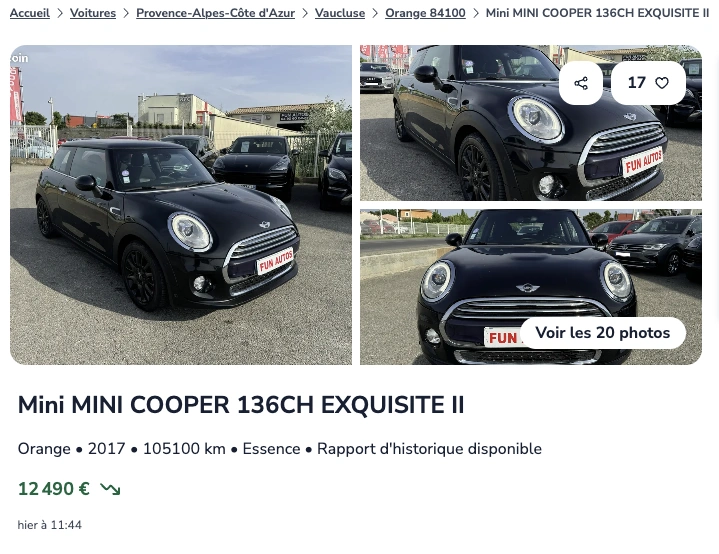Open Orange 84100 breadcrumb link
Viewport: 719px width, 554px height.
pyautogui.click(x=425, y=13)
